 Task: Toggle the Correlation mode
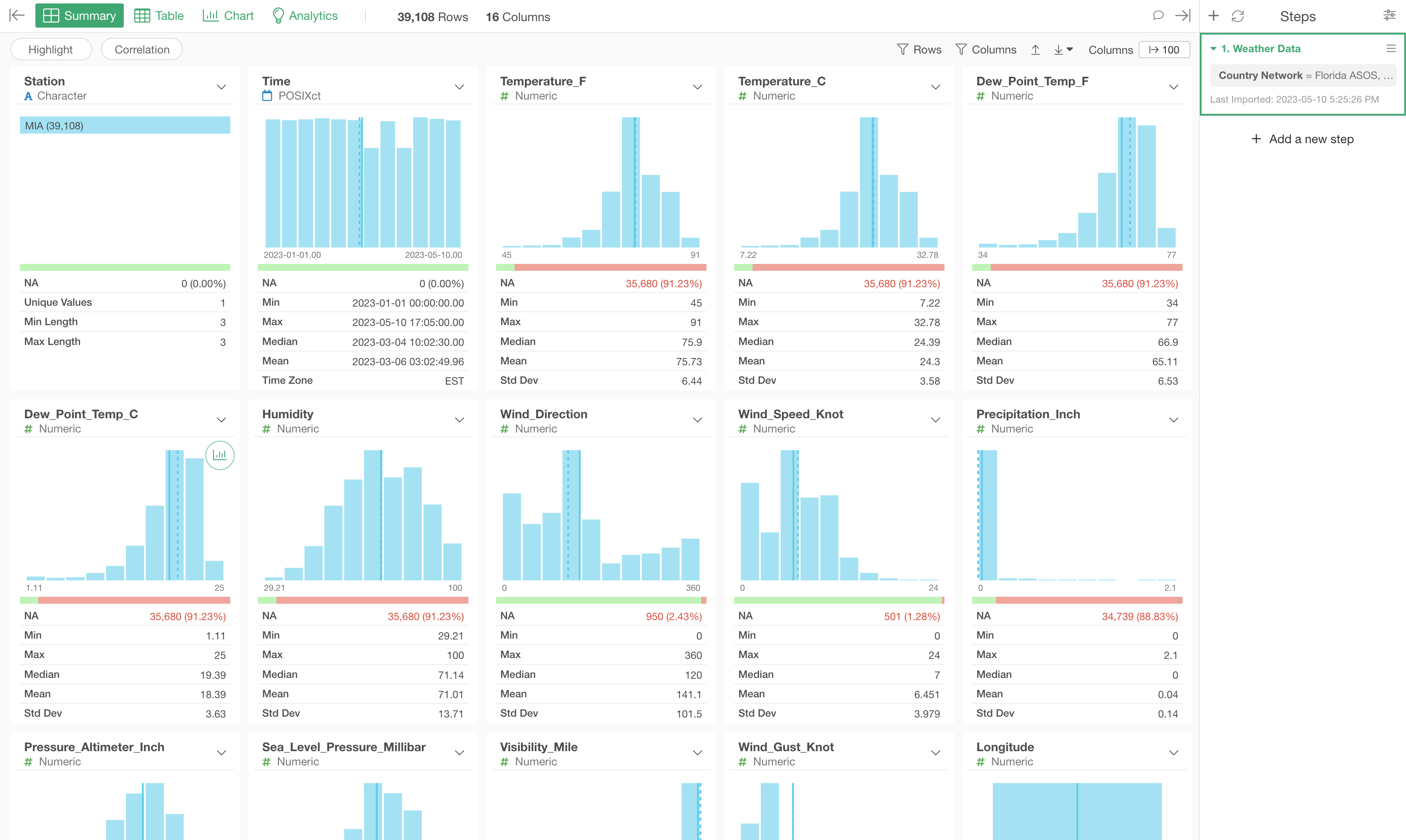click(141, 50)
